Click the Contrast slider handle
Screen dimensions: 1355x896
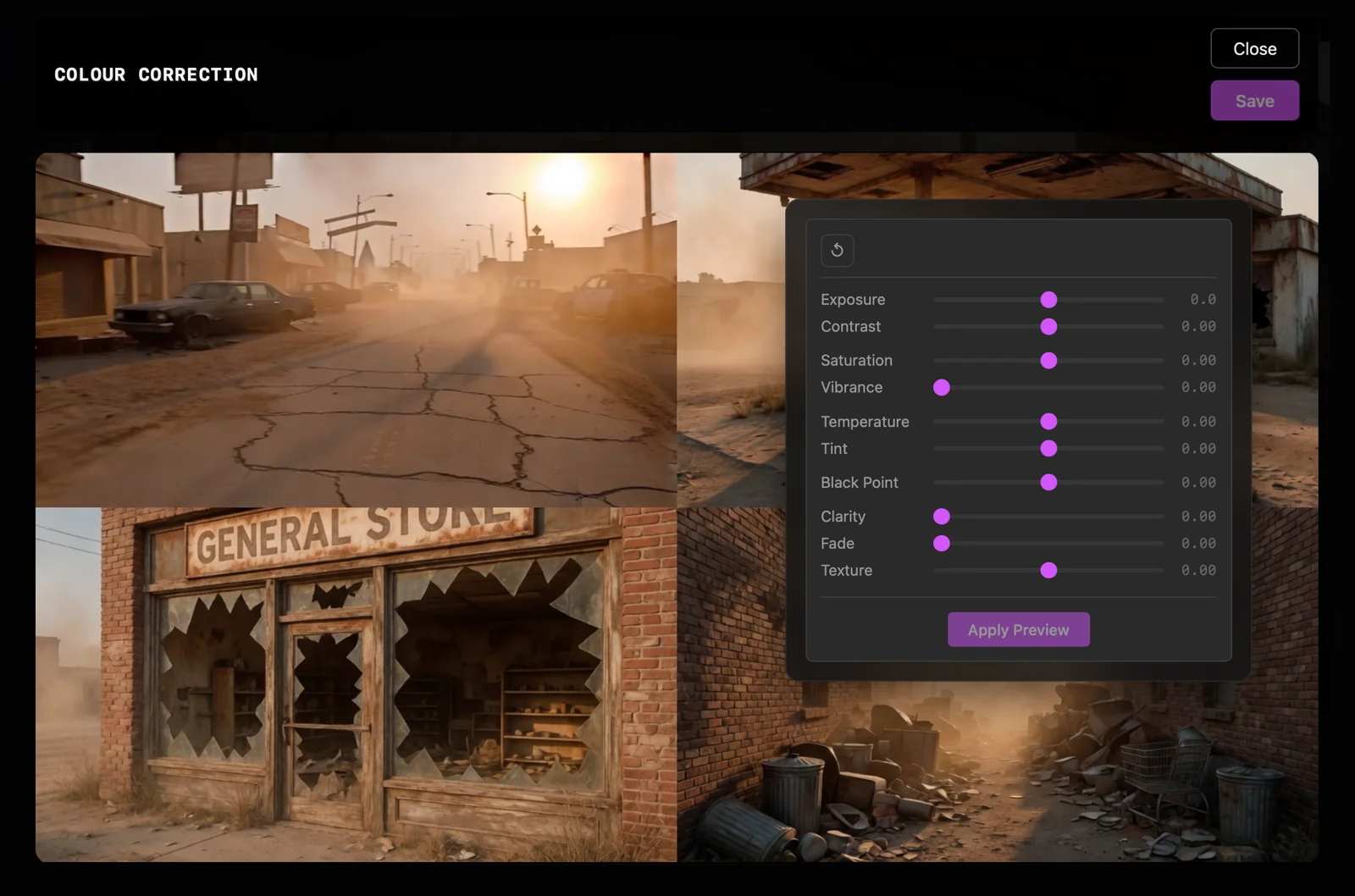point(1048,327)
